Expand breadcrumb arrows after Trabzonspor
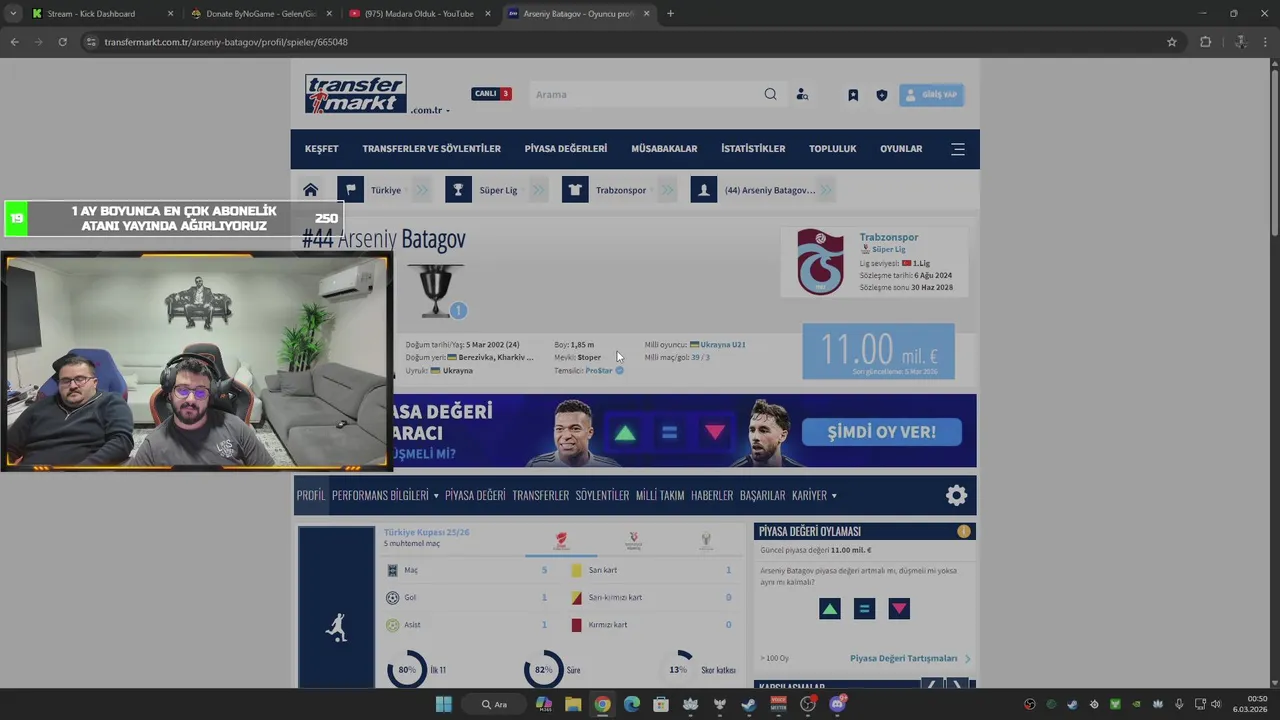 (668, 190)
